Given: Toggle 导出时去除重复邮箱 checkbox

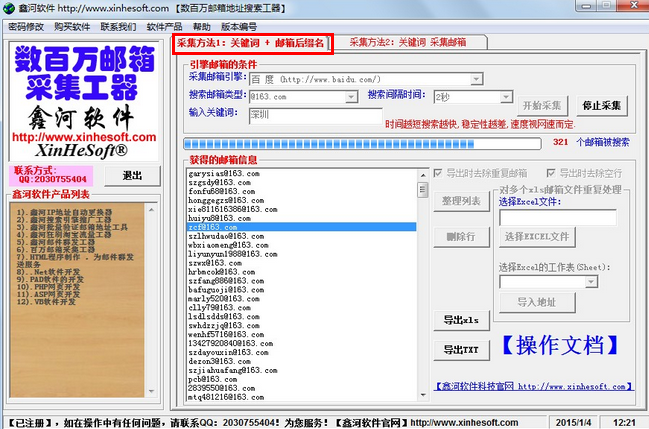Looking at the screenshot, I should coord(437,173).
